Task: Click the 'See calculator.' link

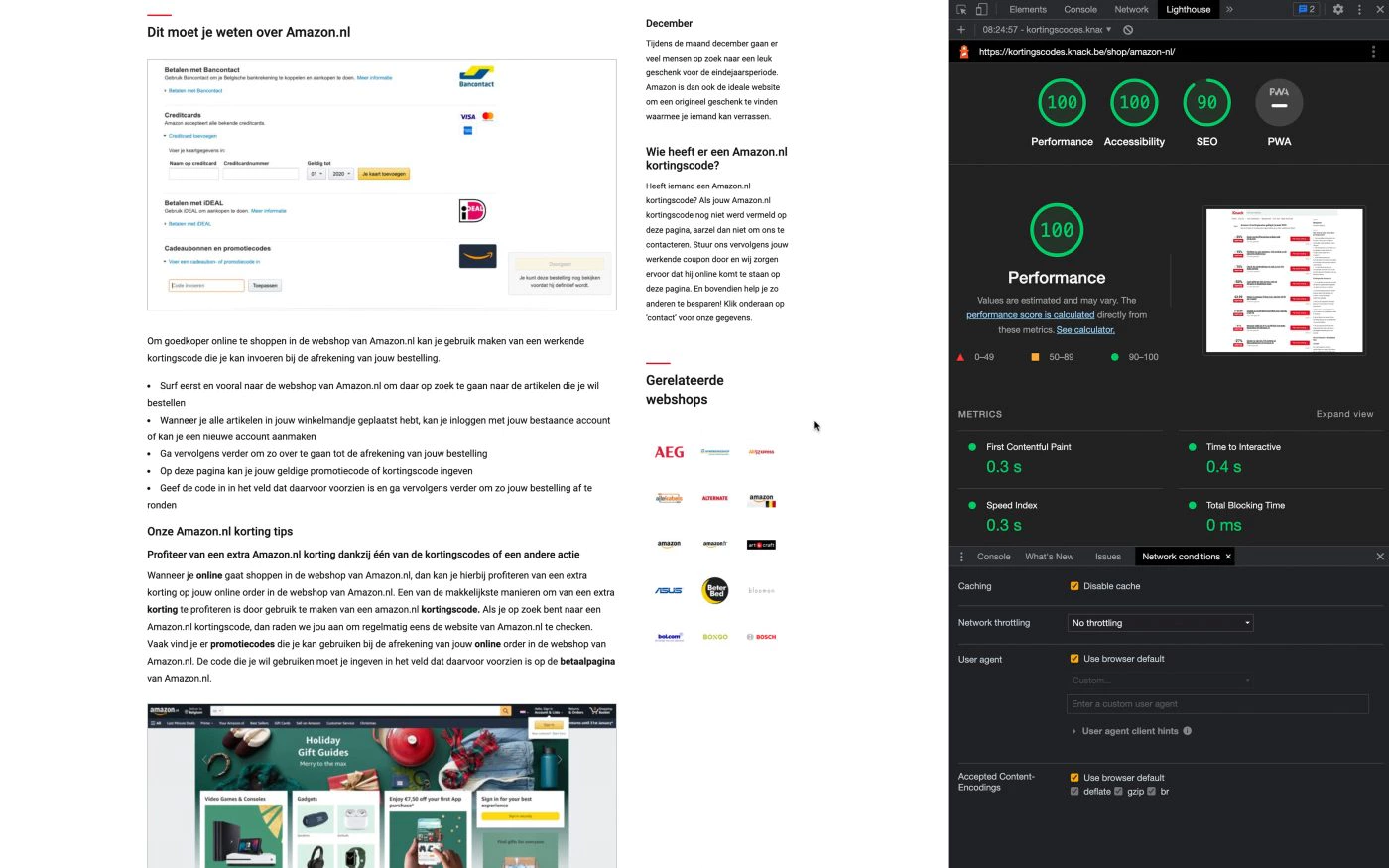Action: 1085,330
